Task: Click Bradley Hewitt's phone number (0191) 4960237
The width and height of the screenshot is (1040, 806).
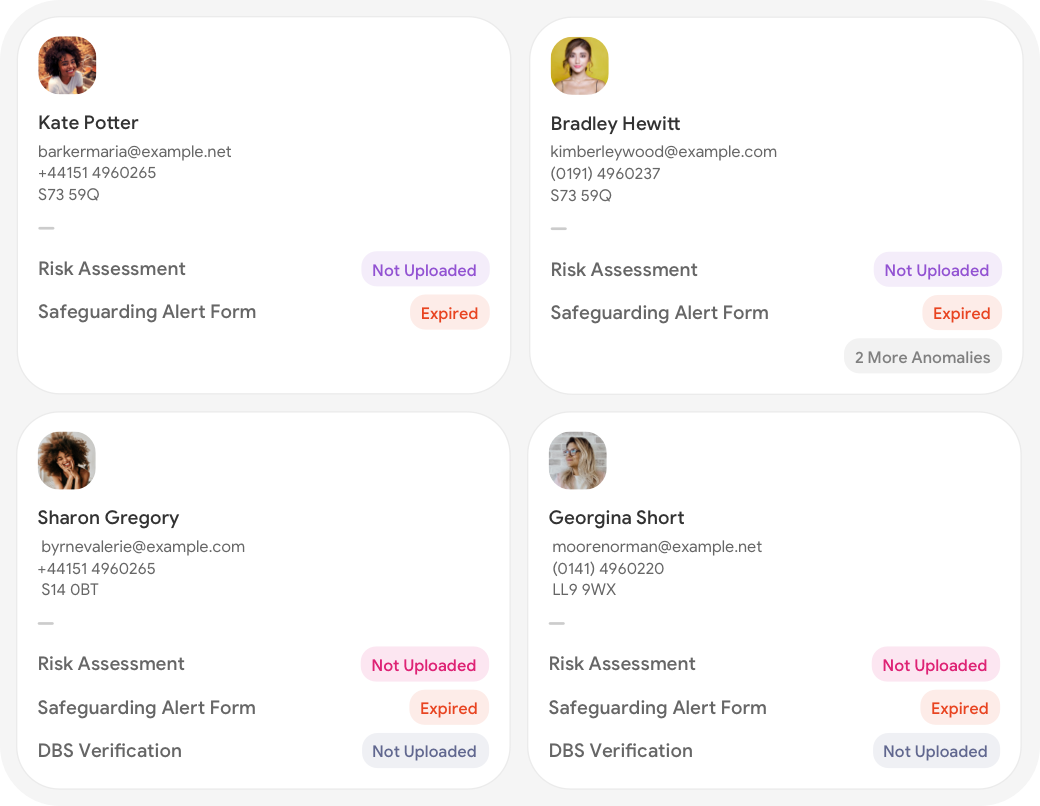Action: [x=605, y=174]
